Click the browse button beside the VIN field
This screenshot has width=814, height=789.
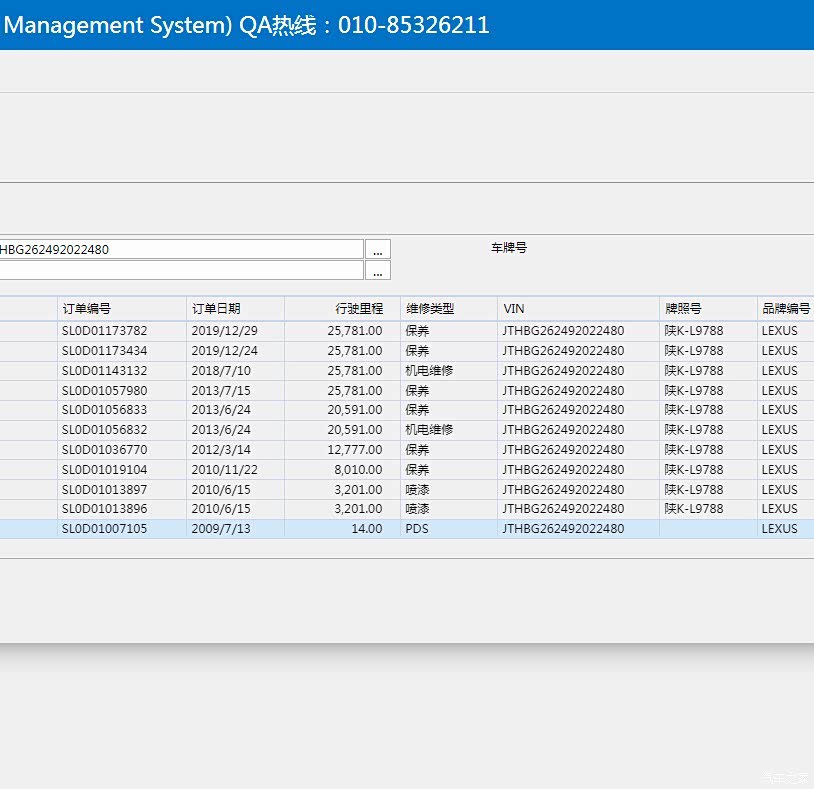[377, 250]
